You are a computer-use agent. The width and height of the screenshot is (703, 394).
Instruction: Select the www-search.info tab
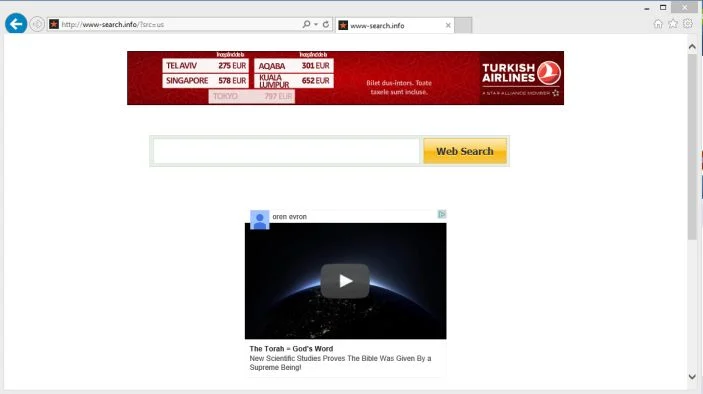395,26
